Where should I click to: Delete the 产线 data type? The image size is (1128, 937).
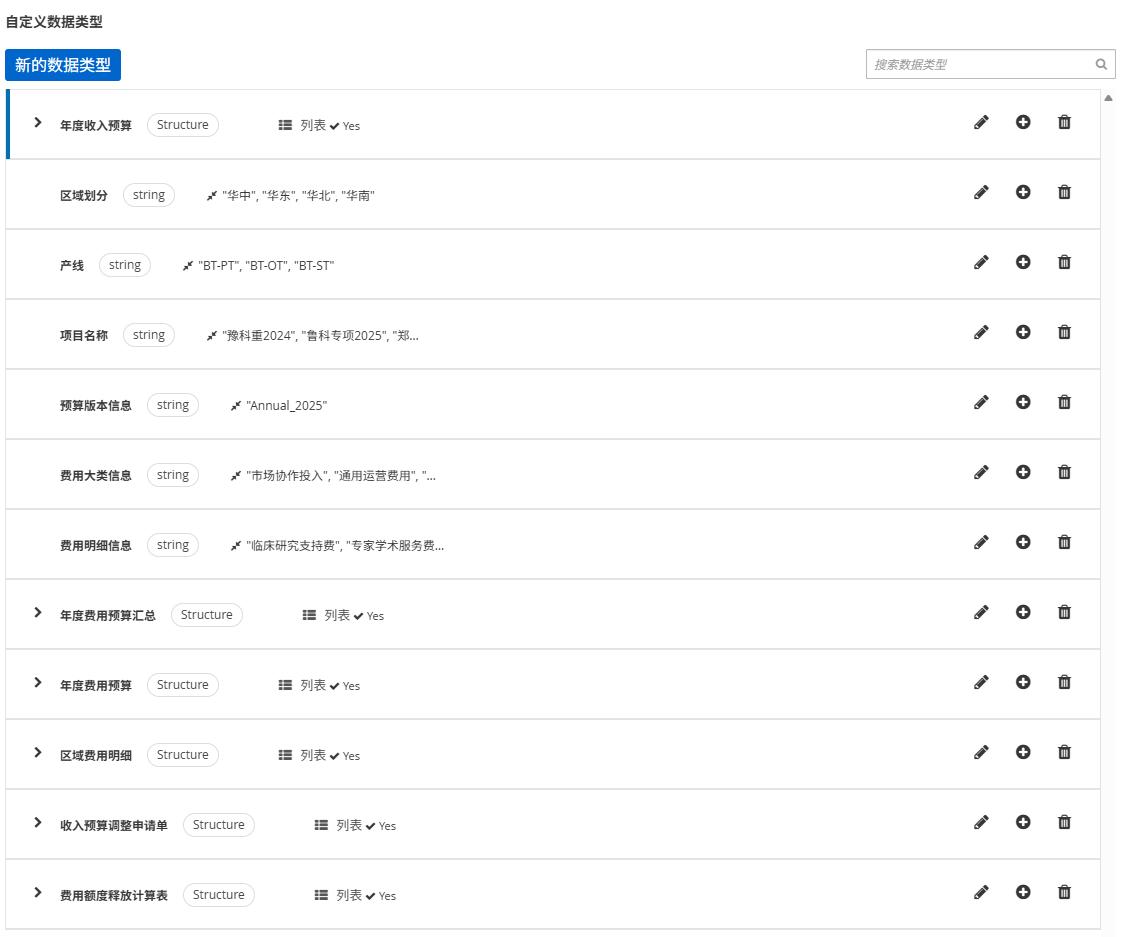(1064, 262)
